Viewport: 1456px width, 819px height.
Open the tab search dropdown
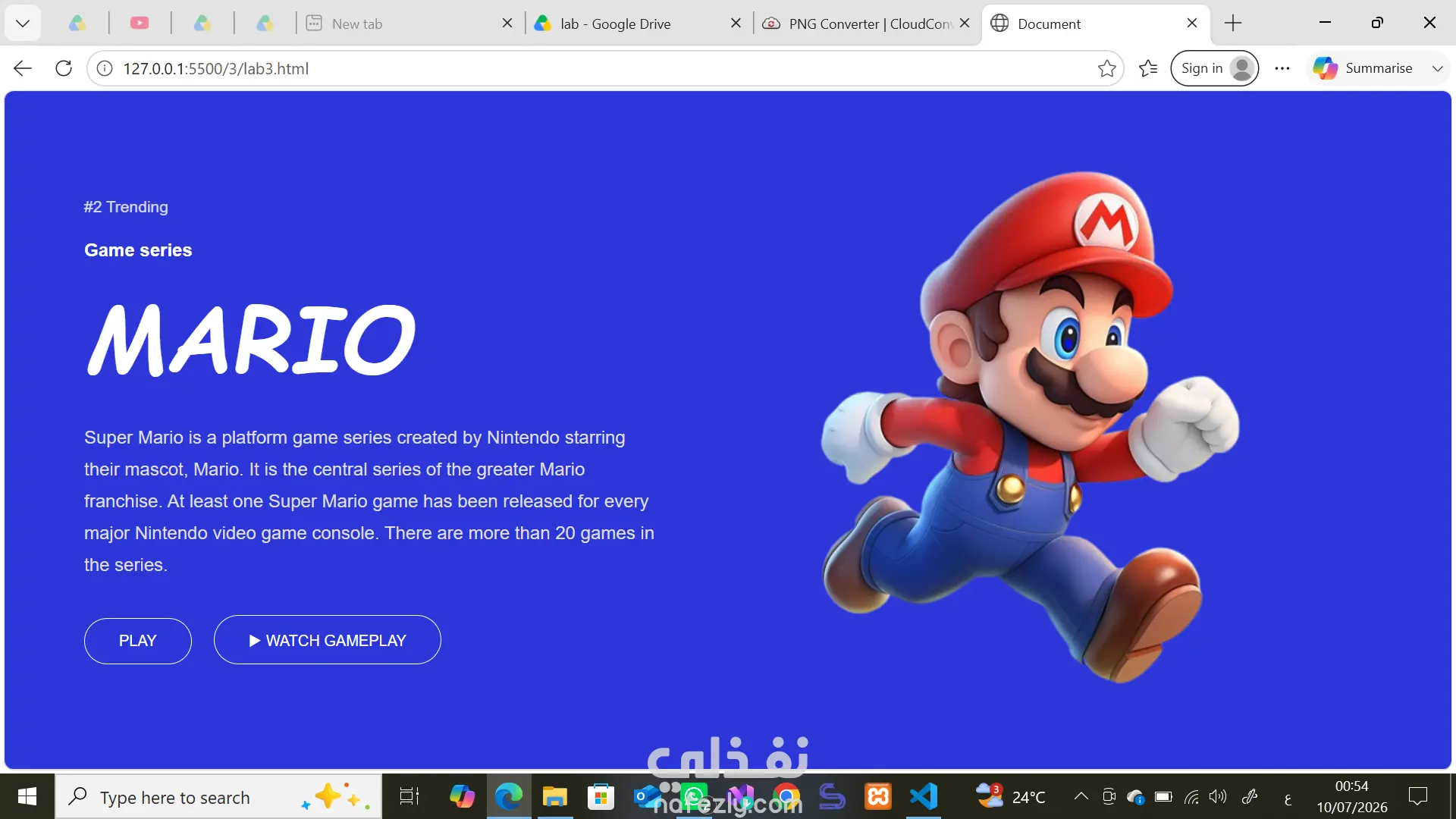coord(23,24)
